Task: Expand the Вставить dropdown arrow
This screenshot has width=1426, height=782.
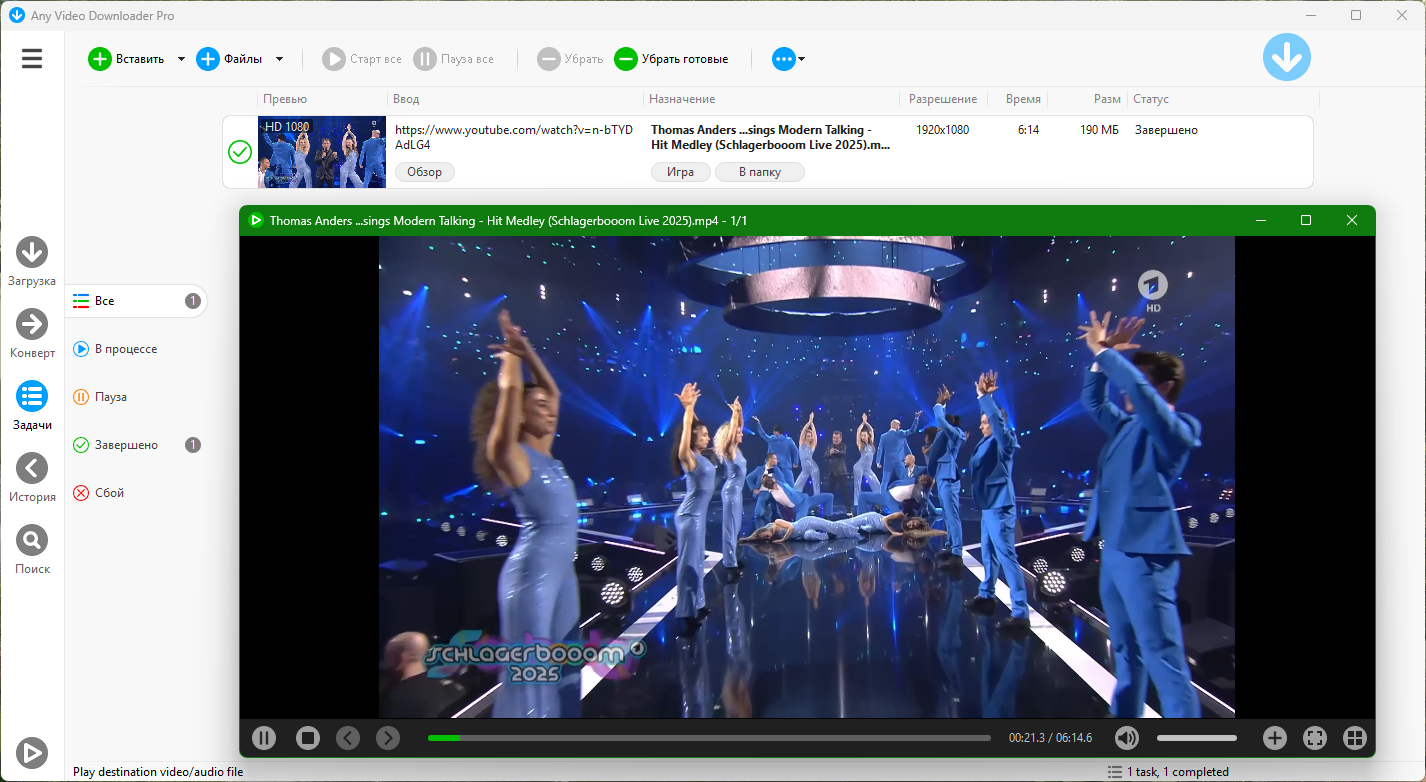Action: 181,59
